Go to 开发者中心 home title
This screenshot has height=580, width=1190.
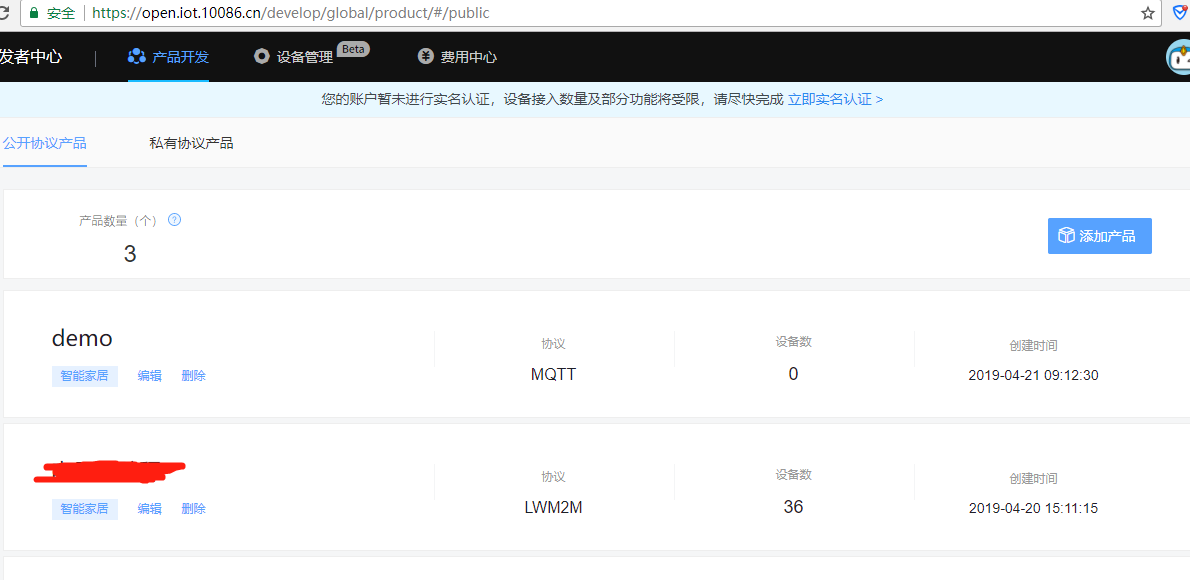(30, 56)
